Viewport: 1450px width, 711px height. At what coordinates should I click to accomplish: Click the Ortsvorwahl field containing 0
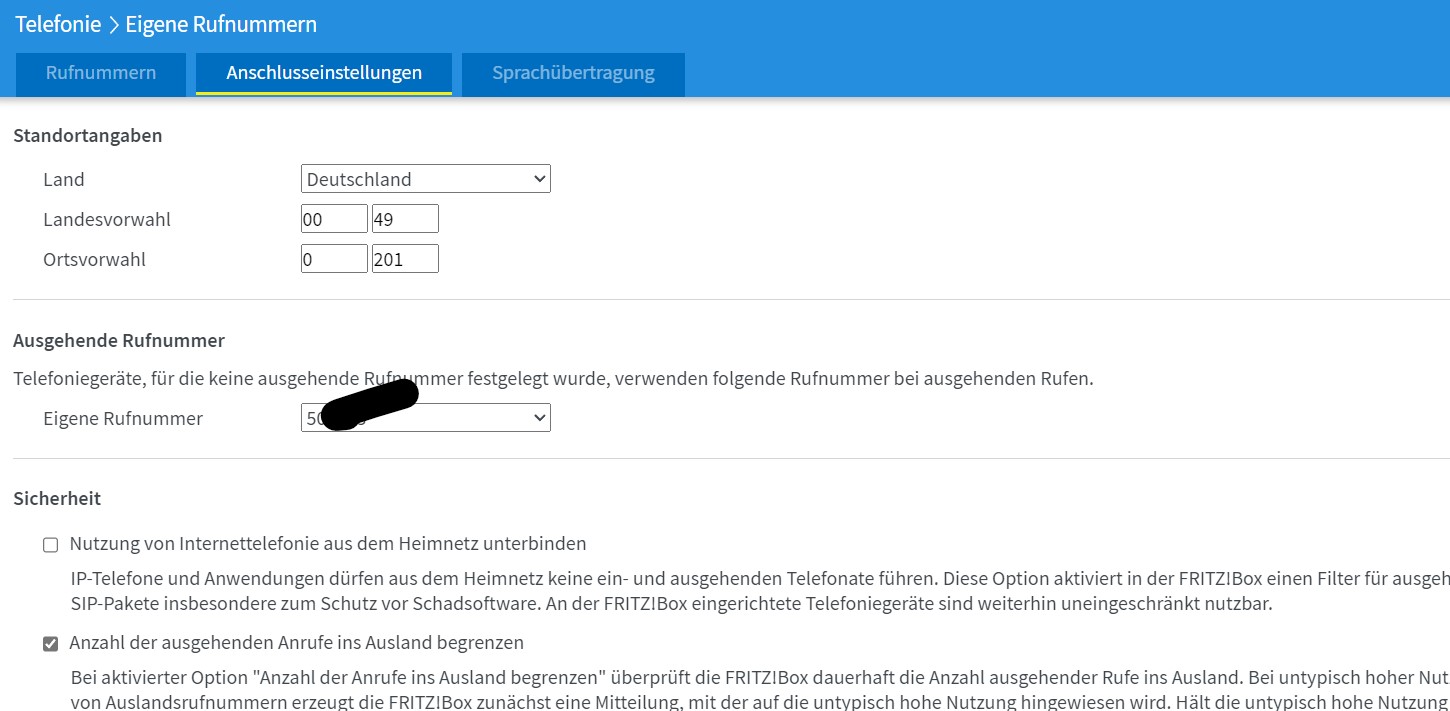tap(334, 257)
